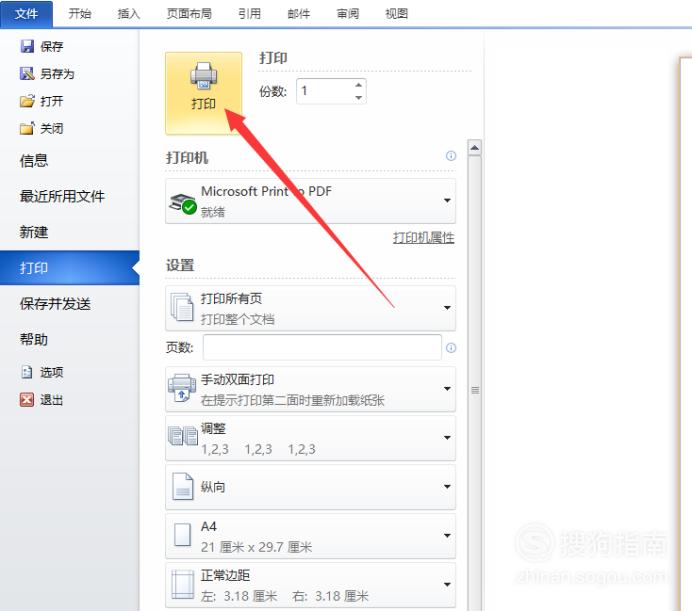Increase 份数 copies with up arrow
This screenshot has width=692, height=611.
[359, 85]
